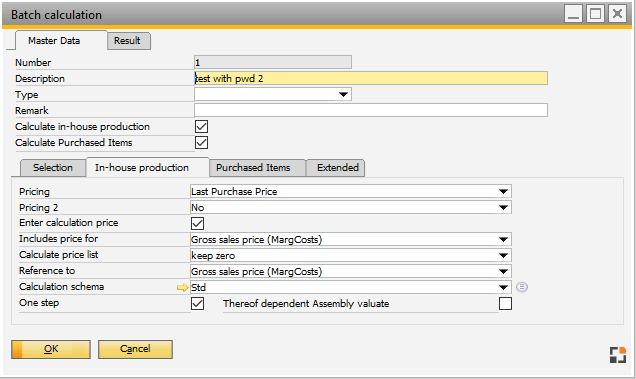Maximize the Batch calculation window
Image resolution: width=636 pixels, height=379 pixels.
click(595, 14)
